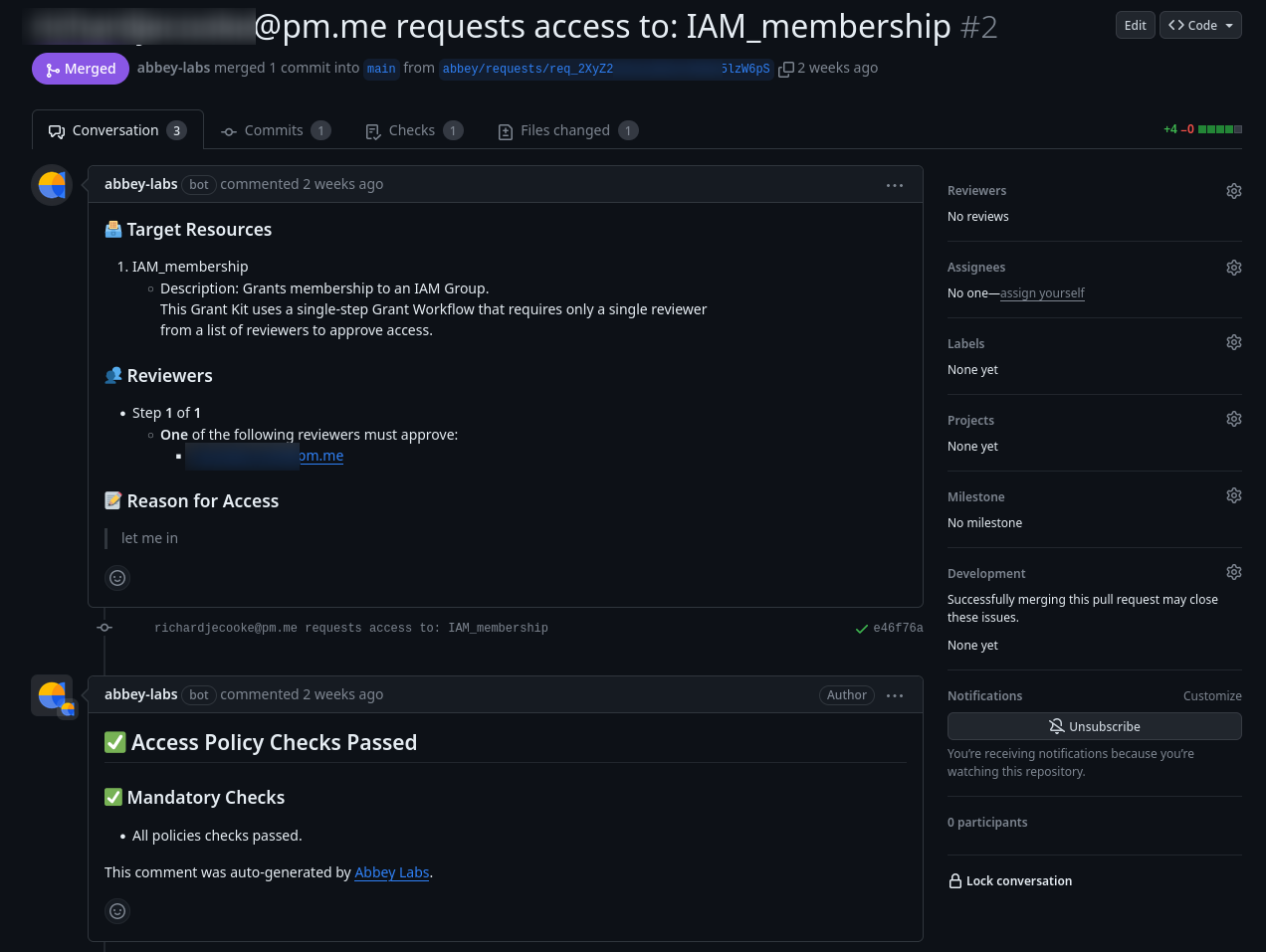Screen dimensions: 1266x952
Task: Click Lock conversation
Action: pos(1010,881)
